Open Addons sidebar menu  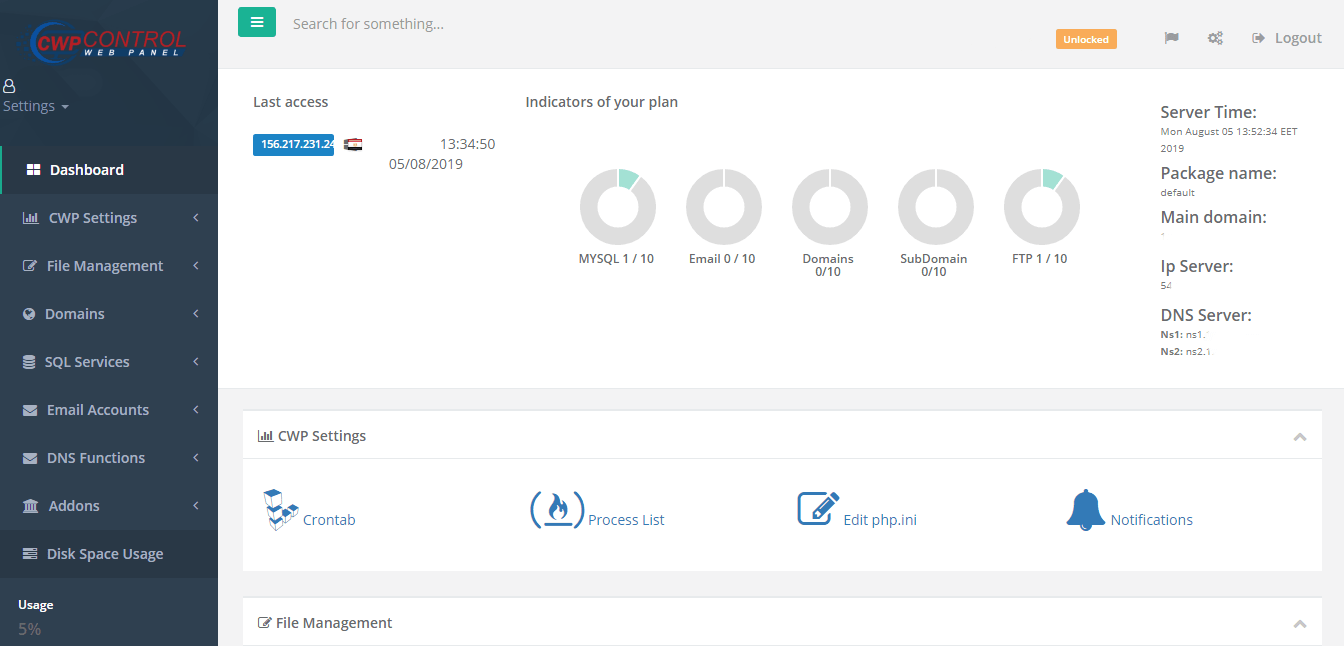[x=109, y=506]
